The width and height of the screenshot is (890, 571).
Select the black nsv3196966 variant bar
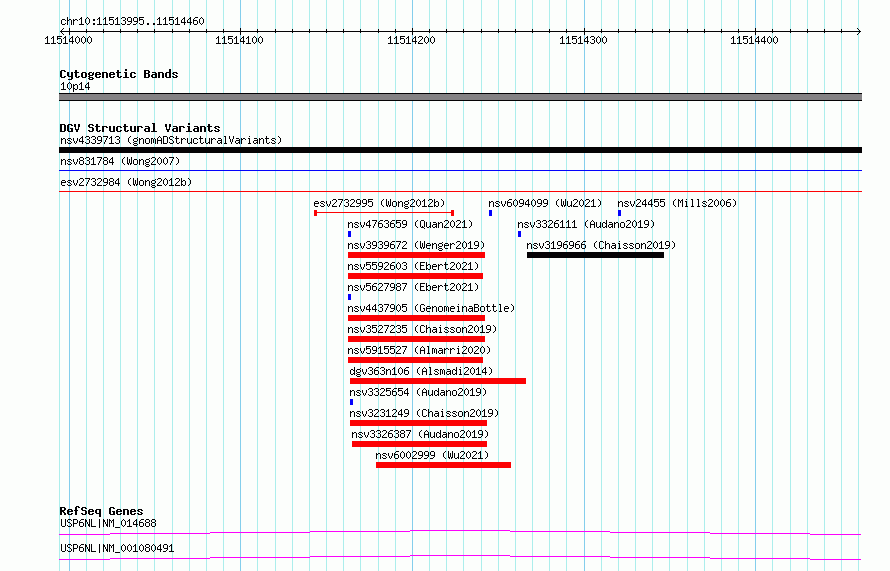pos(595,255)
